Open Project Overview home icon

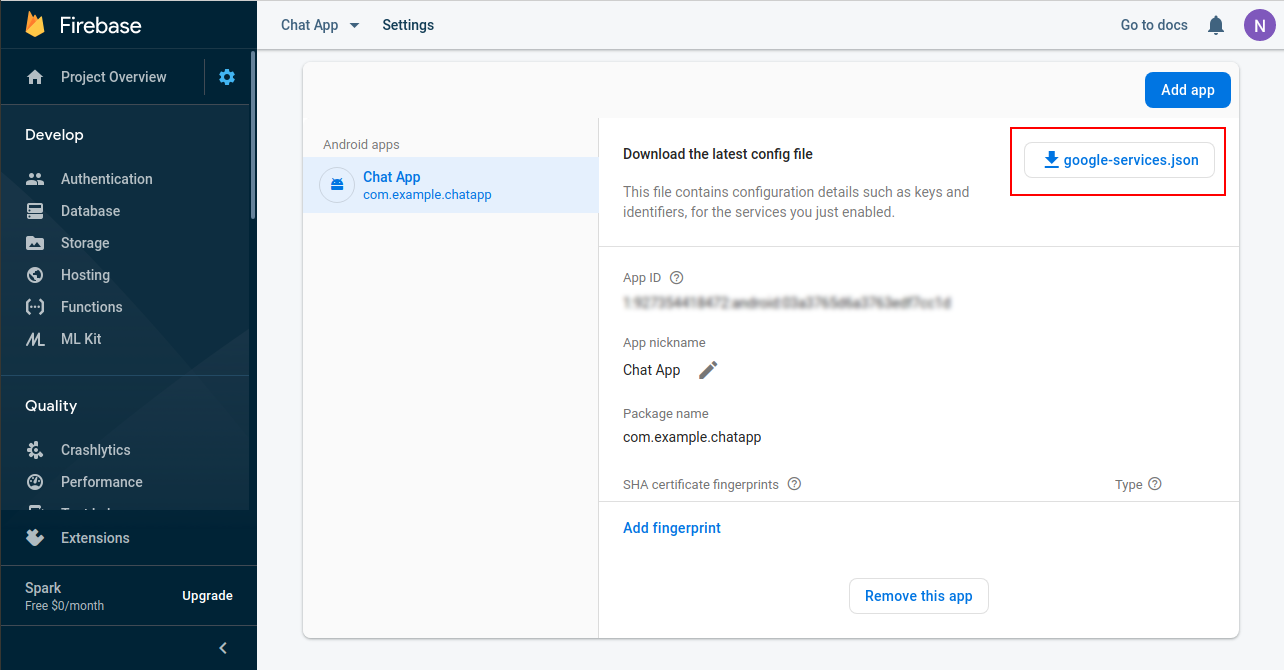[35, 77]
